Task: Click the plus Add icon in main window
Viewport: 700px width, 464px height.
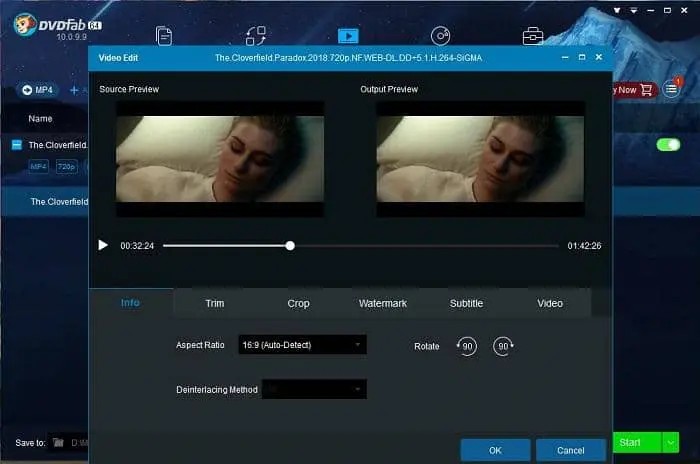Action: pos(74,91)
